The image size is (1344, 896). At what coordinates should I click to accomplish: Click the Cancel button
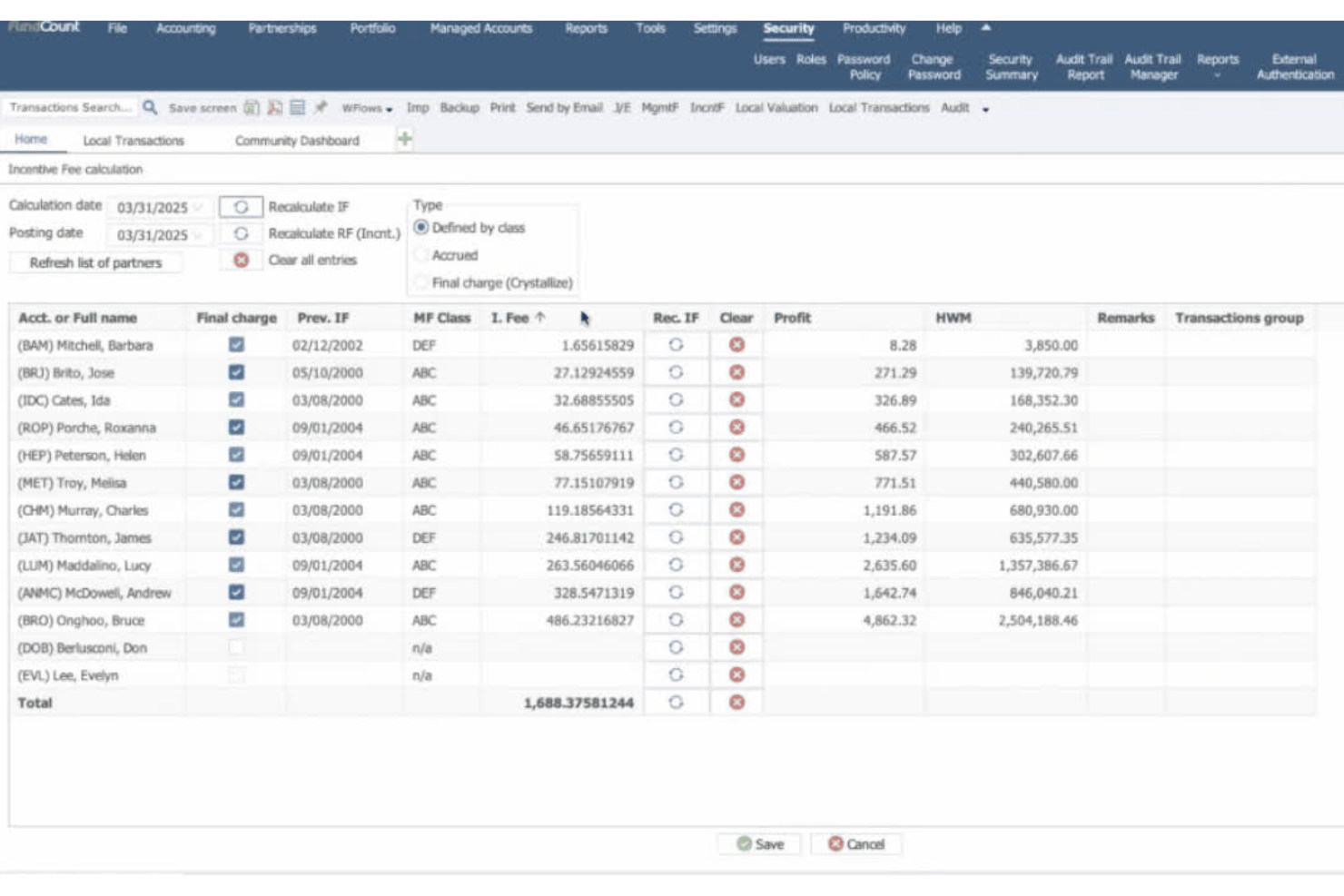[x=856, y=843]
